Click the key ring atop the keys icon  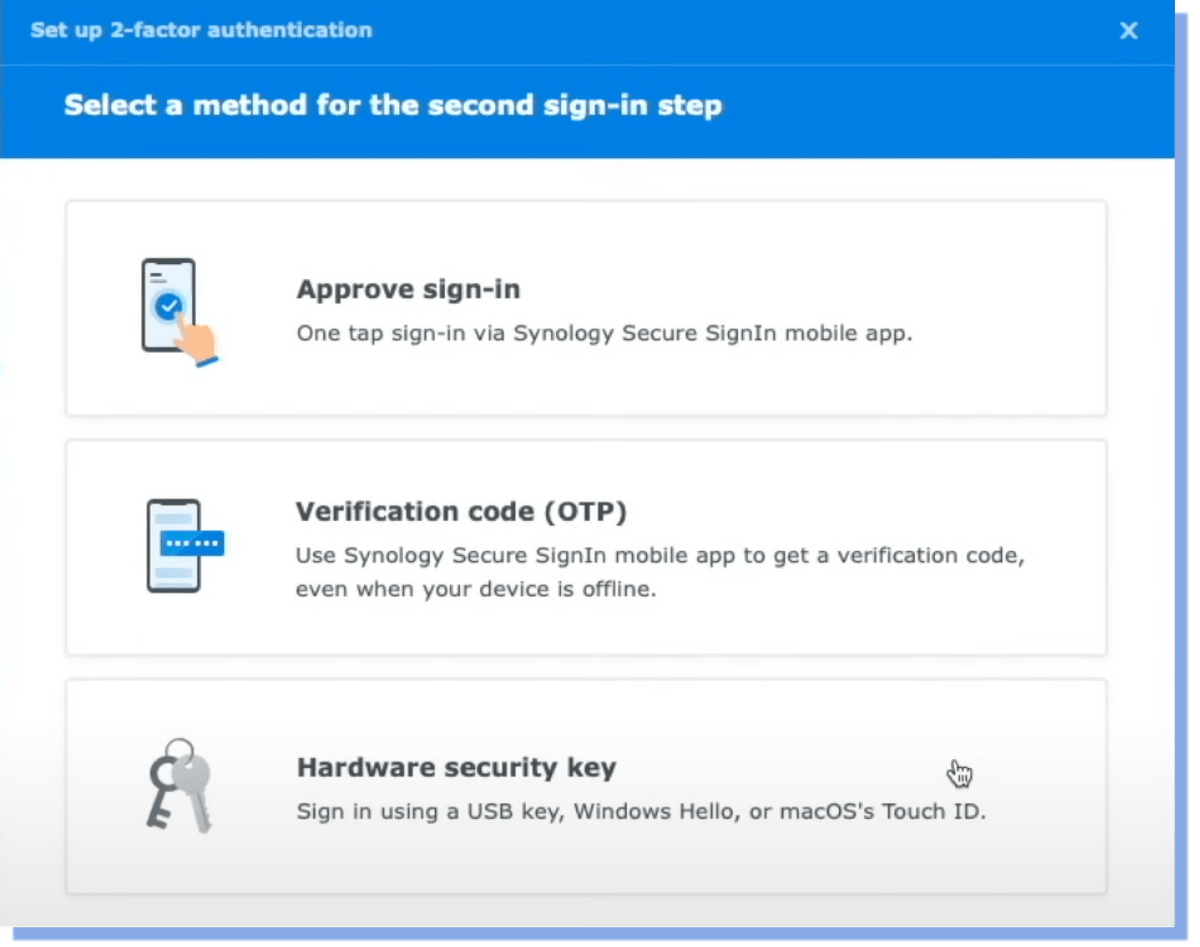[180, 750]
